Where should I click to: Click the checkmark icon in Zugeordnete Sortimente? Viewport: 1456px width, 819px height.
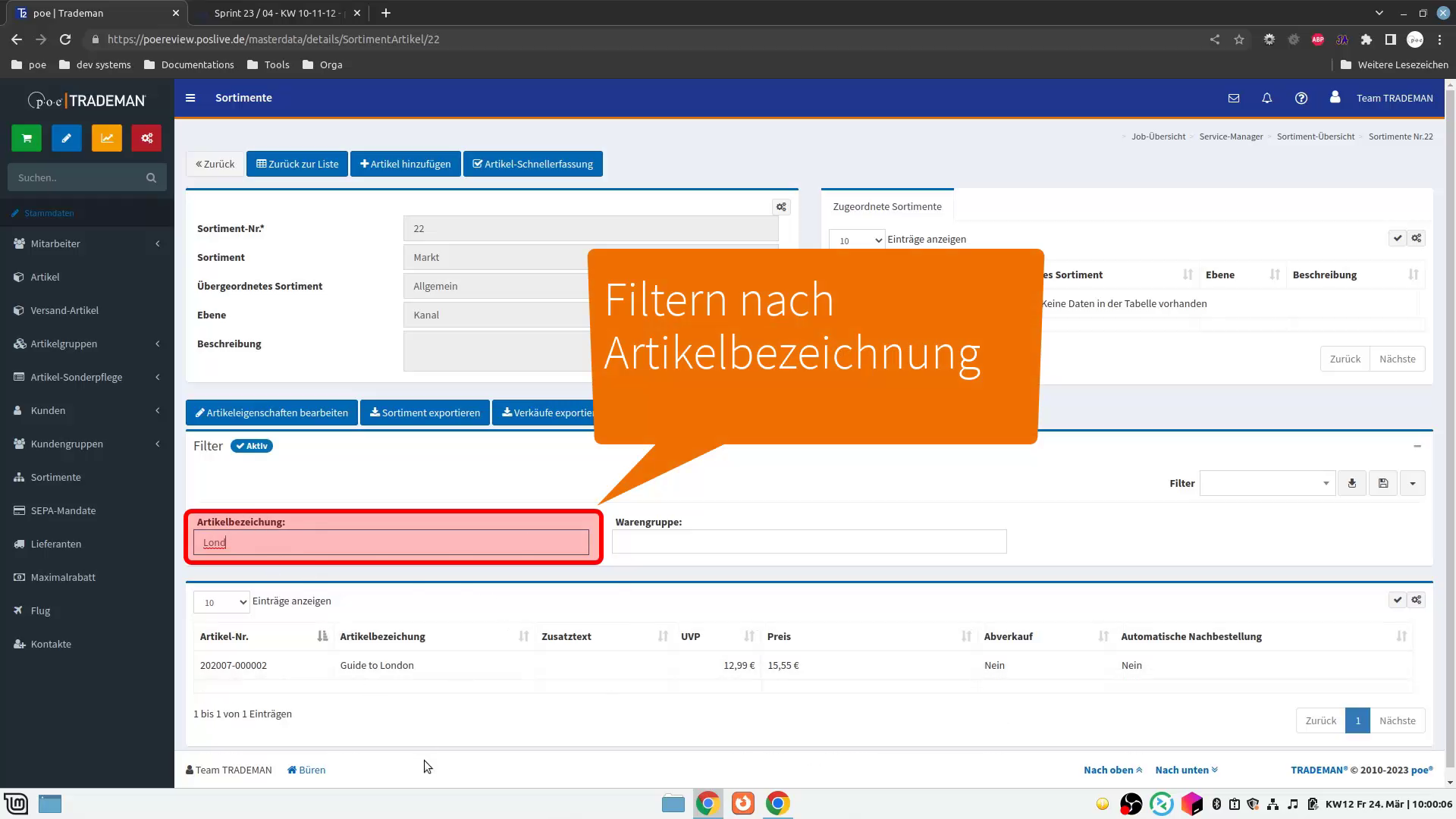tap(1397, 238)
